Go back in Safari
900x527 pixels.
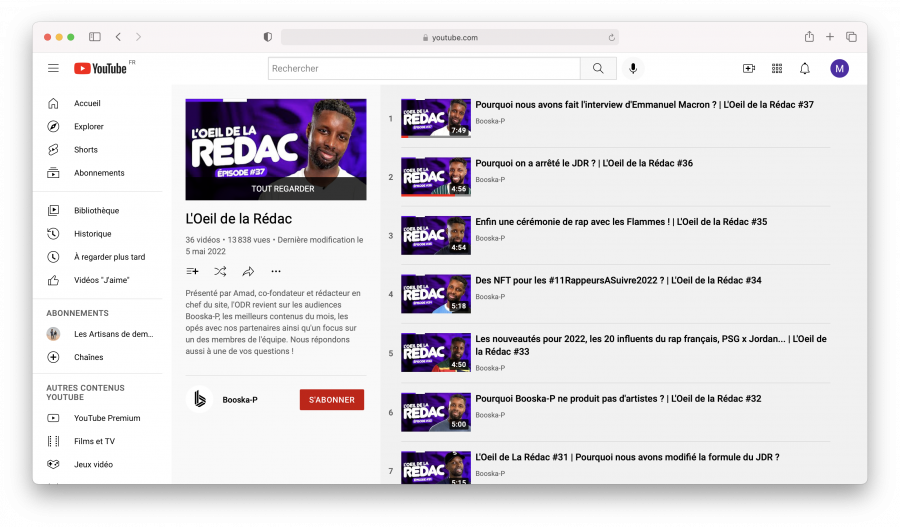118,37
